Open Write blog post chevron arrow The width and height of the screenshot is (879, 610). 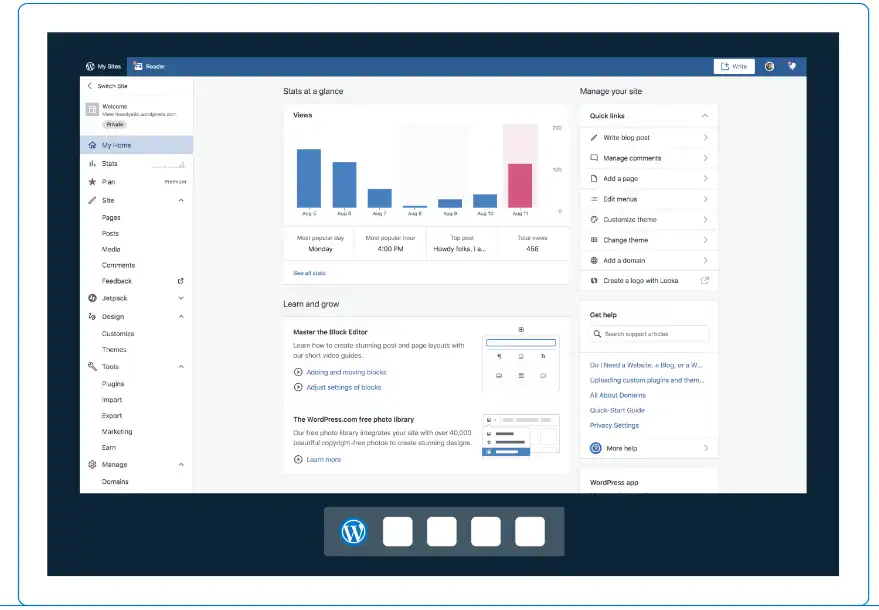(705, 137)
